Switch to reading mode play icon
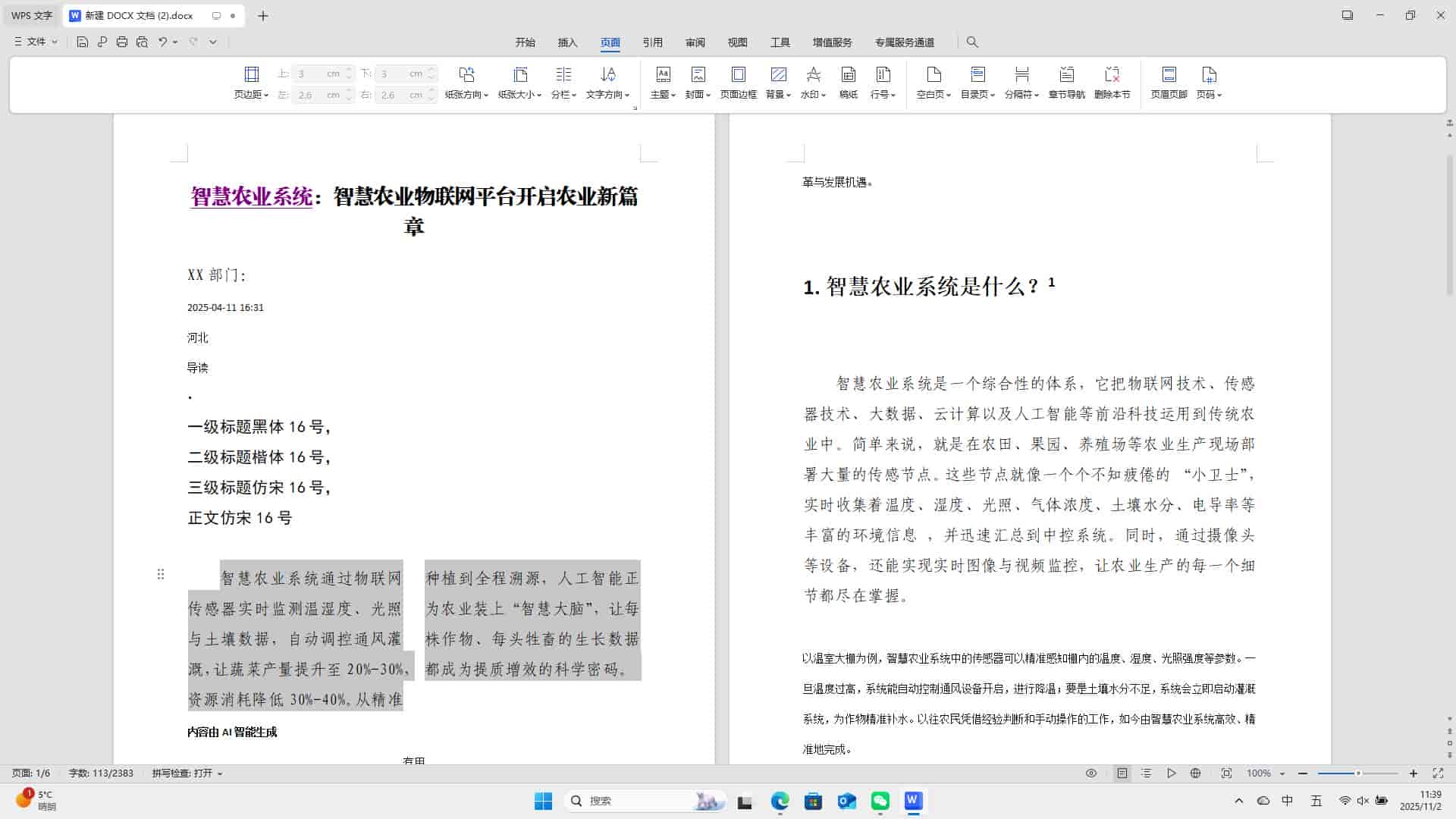Screen dimensions: 1456x819 point(1172,773)
